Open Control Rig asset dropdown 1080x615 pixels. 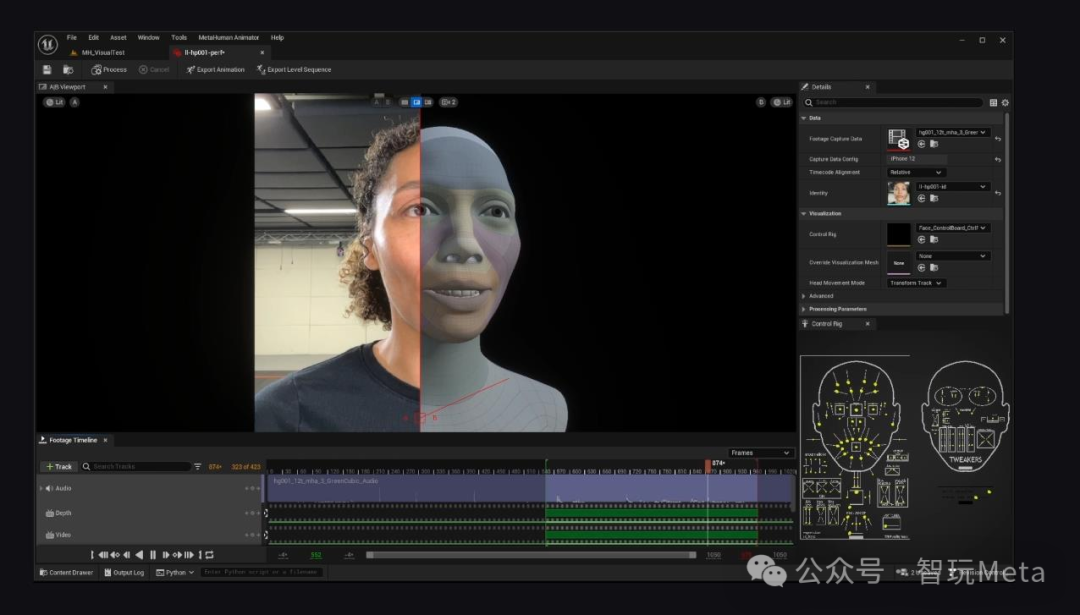coord(953,228)
